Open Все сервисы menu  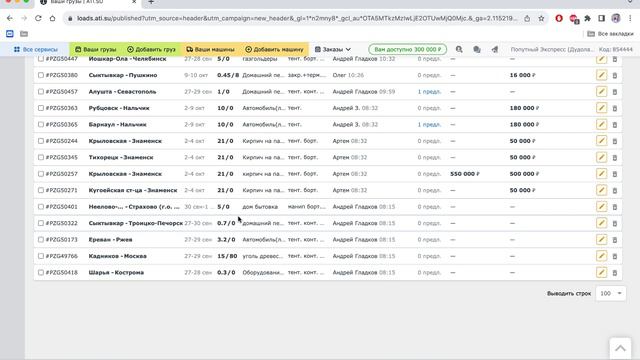(36, 49)
